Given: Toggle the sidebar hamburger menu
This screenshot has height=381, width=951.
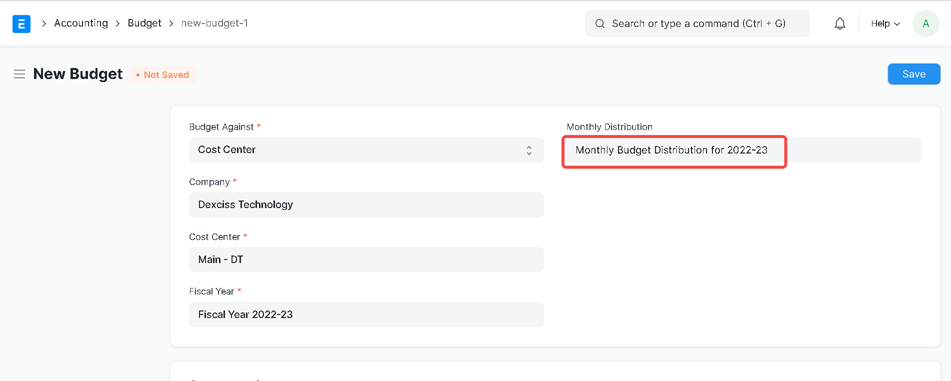Looking at the screenshot, I should [19, 75].
